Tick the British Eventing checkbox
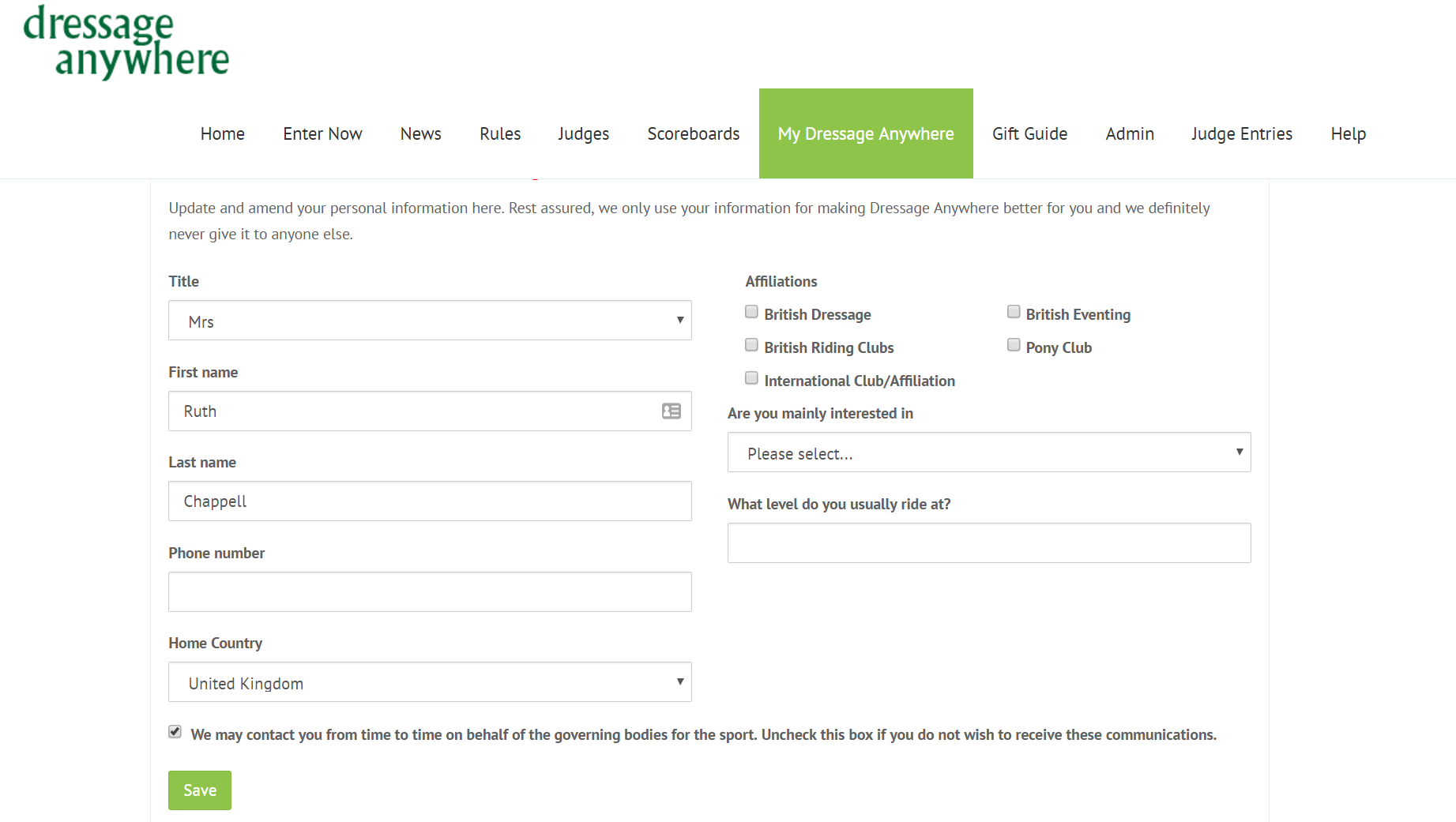 [x=1014, y=312]
